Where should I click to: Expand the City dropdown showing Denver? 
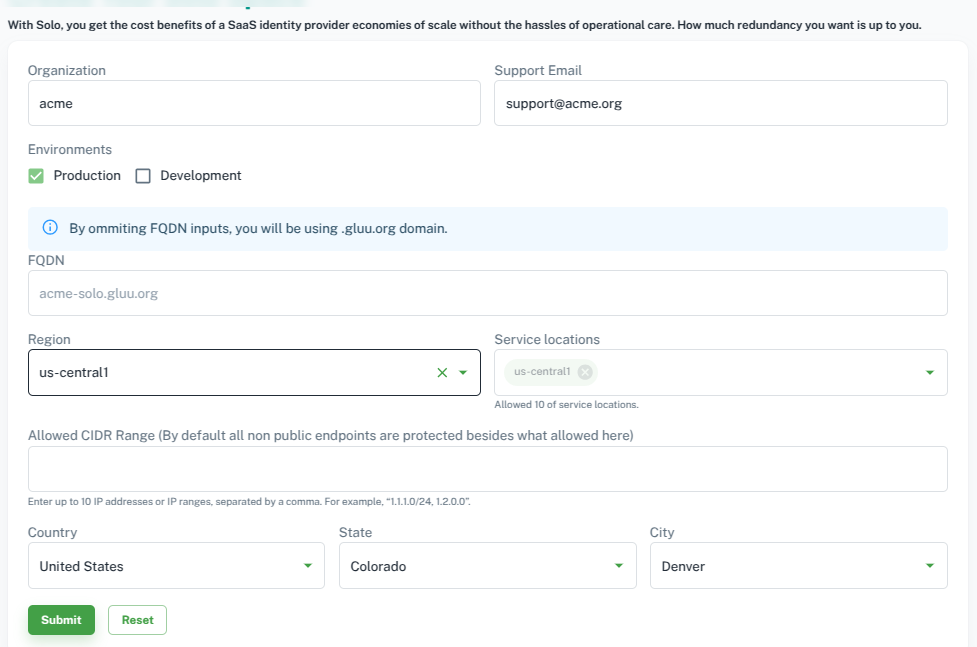coord(929,565)
